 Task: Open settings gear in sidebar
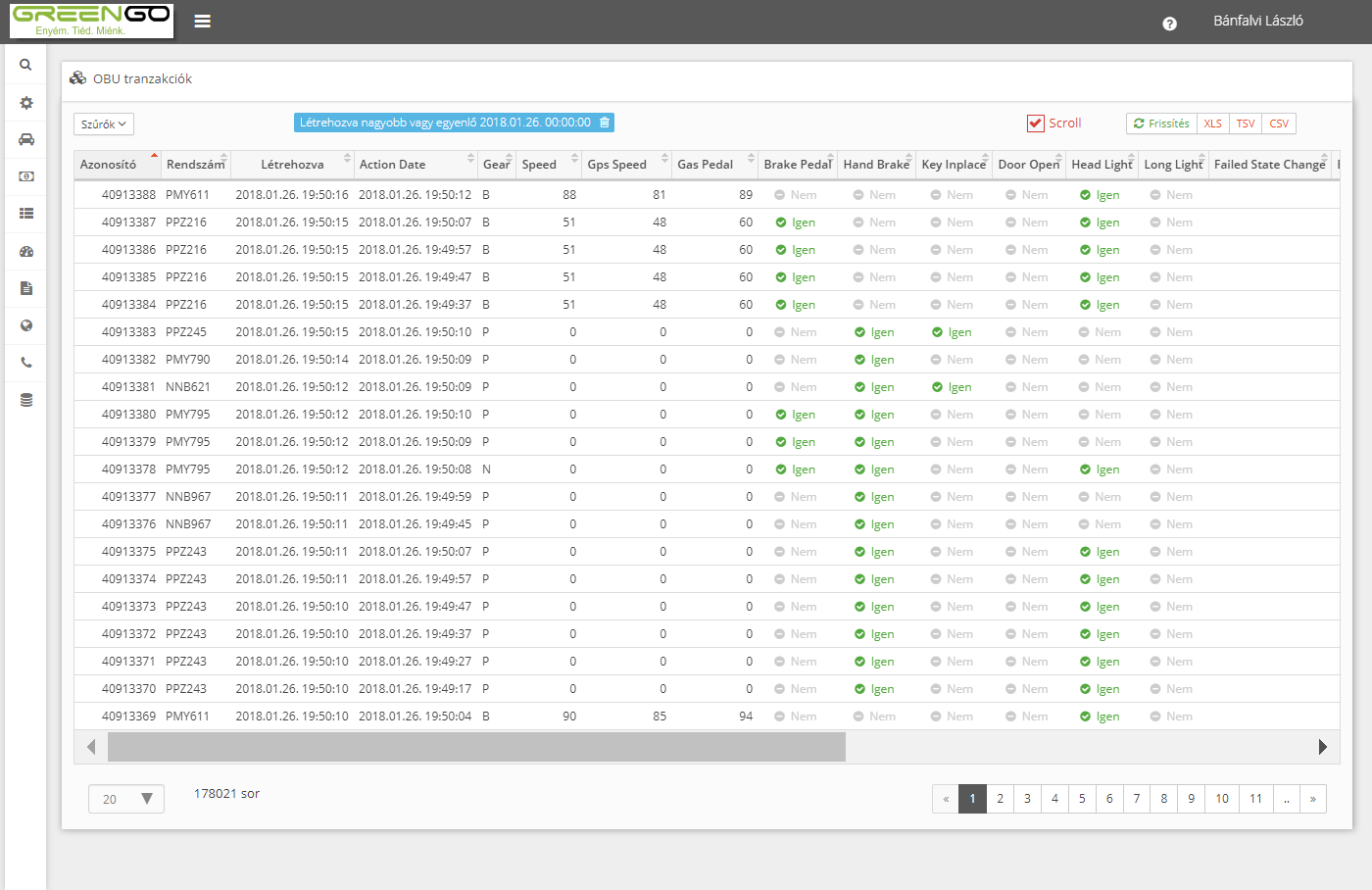(26, 103)
